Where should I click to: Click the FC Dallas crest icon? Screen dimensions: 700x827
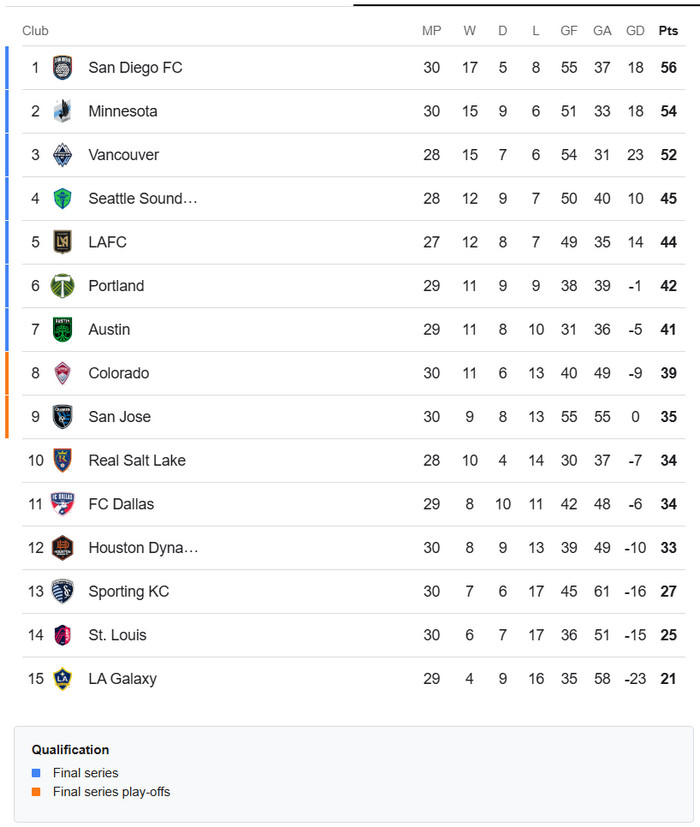pyautogui.click(x=62, y=504)
